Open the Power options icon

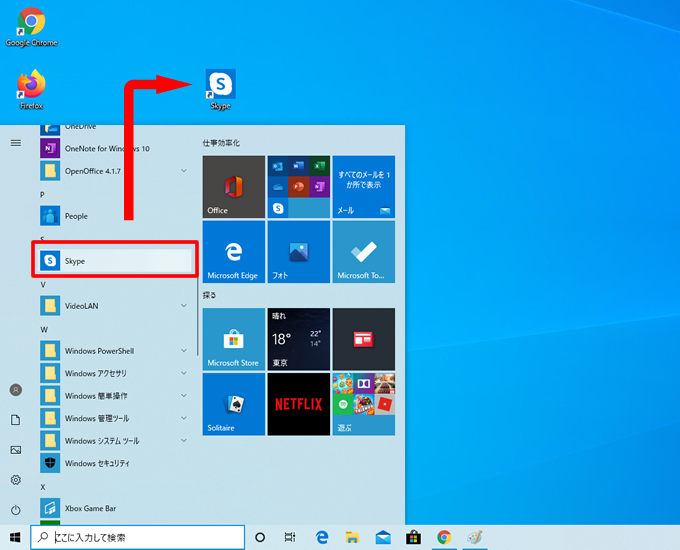point(16,510)
